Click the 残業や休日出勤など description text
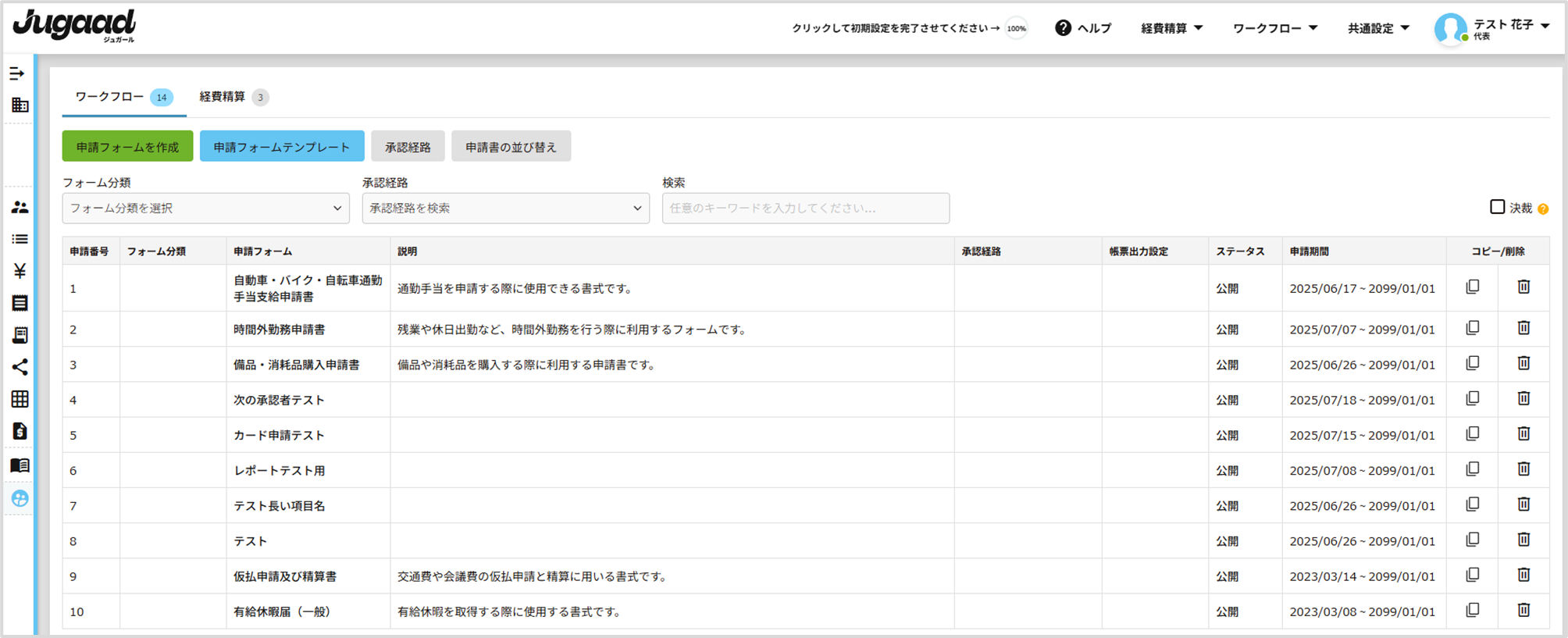Image resolution: width=1568 pixels, height=638 pixels. tap(573, 330)
